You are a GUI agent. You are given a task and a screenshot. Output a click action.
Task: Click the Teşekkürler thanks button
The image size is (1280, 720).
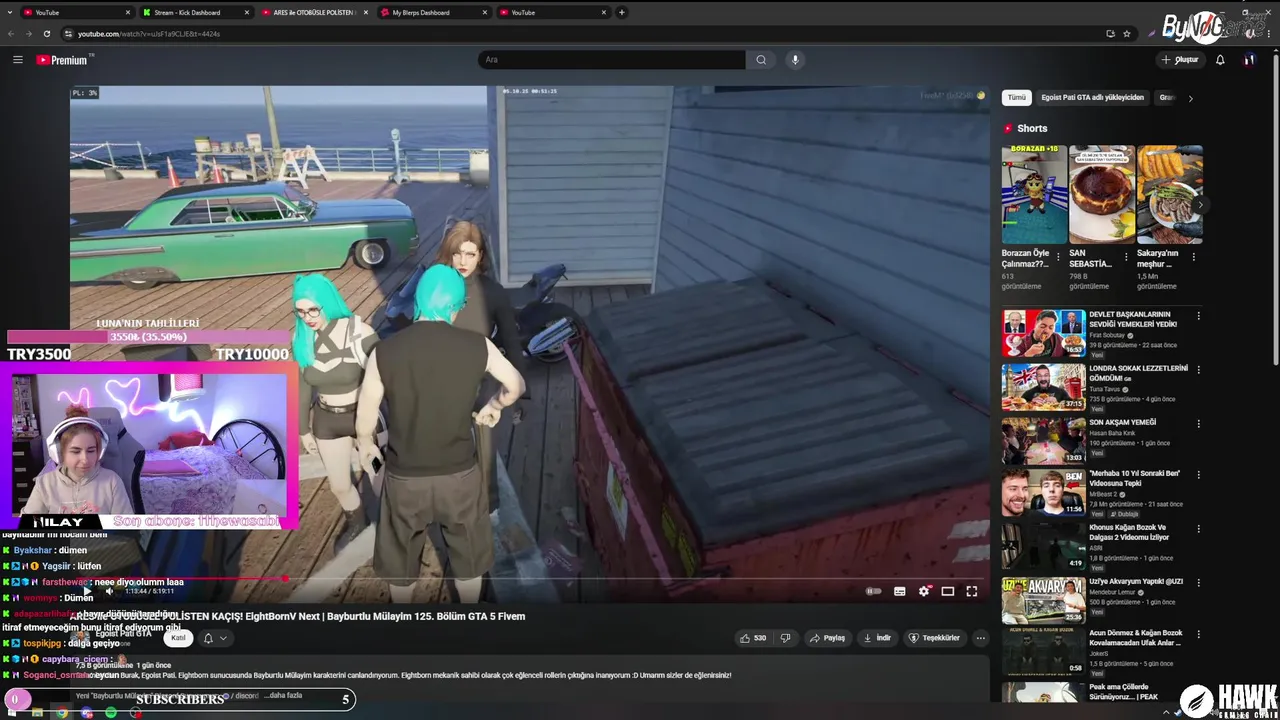(x=934, y=638)
